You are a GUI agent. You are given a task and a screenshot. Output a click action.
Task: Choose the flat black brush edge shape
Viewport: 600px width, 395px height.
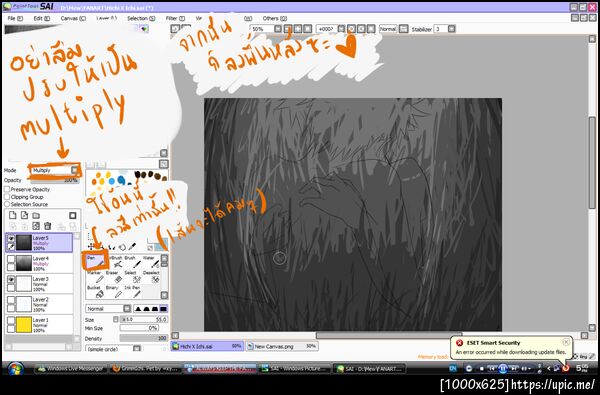point(163,308)
